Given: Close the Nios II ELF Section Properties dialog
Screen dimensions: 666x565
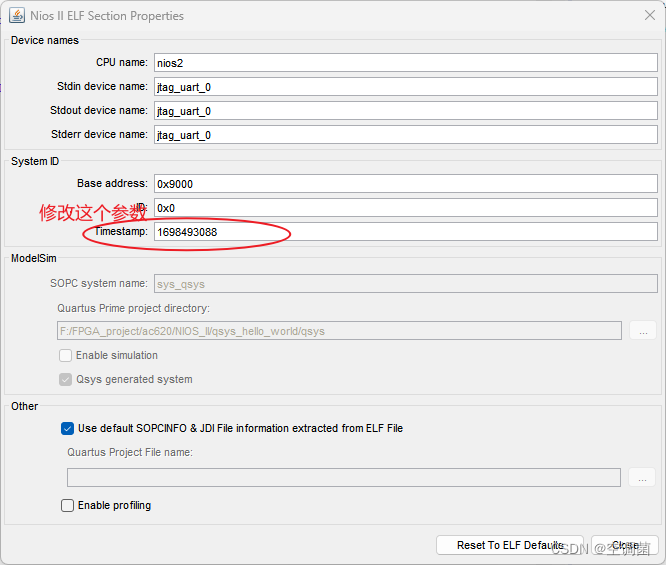Looking at the screenshot, I should pyautogui.click(x=649, y=15).
